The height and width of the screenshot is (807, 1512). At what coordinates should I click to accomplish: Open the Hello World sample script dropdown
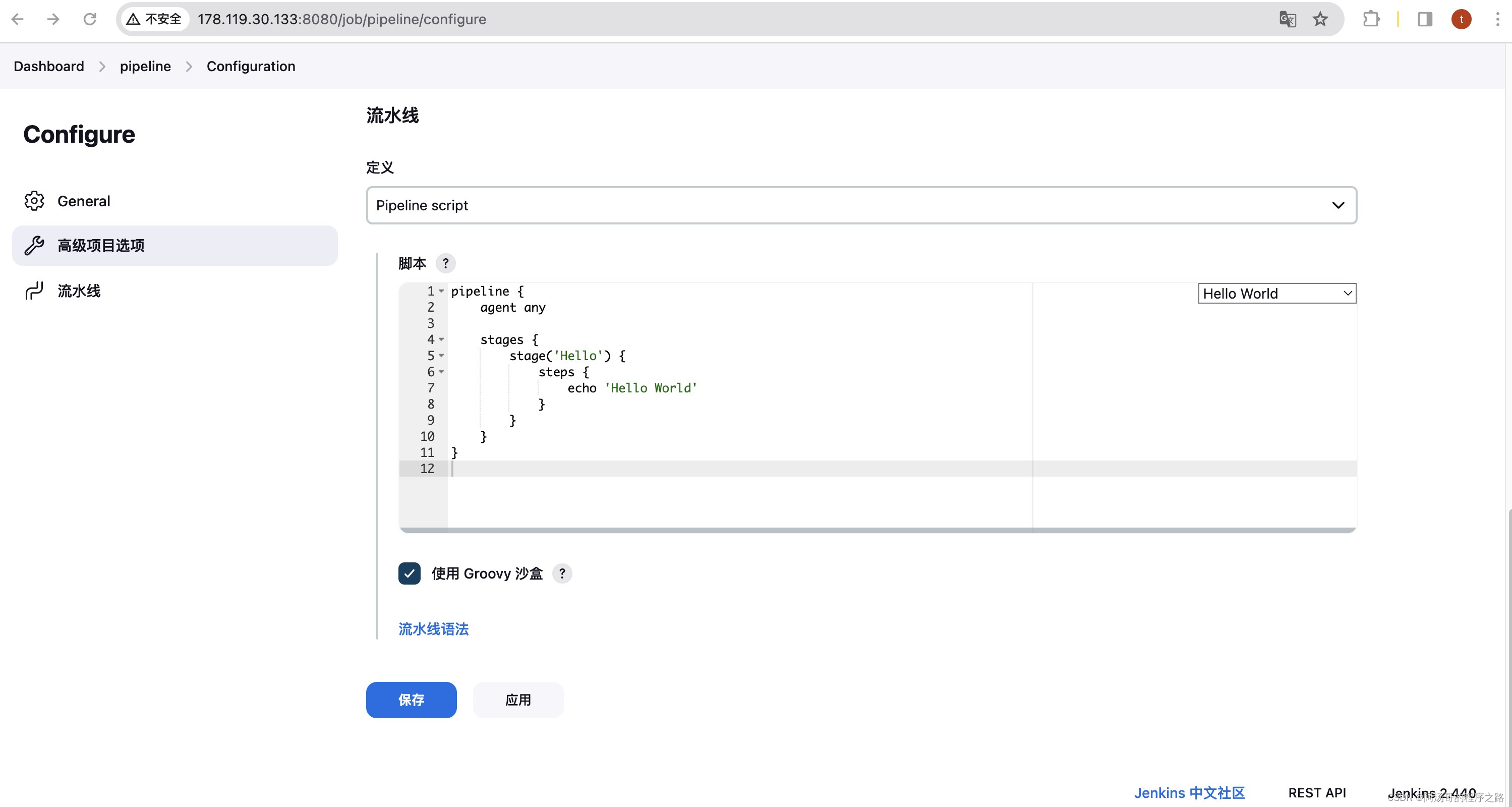(x=1276, y=294)
